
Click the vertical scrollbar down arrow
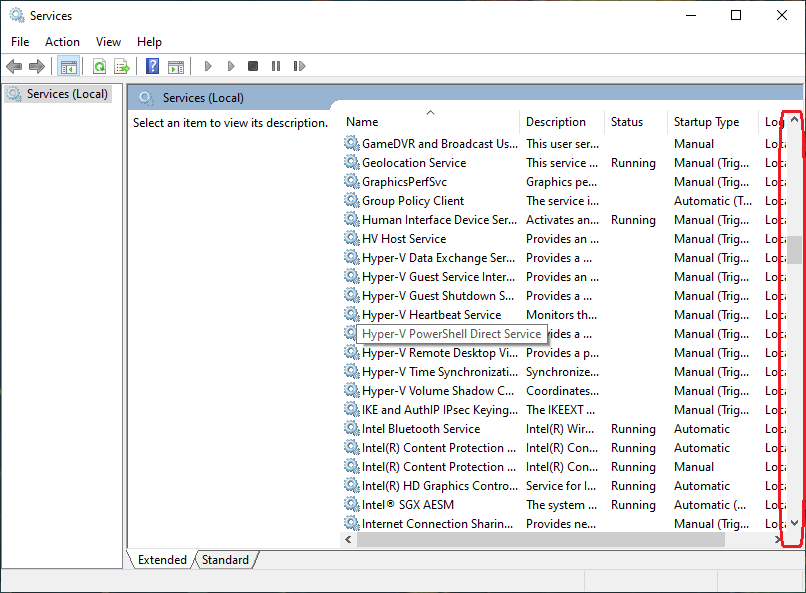pyautogui.click(x=795, y=523)
